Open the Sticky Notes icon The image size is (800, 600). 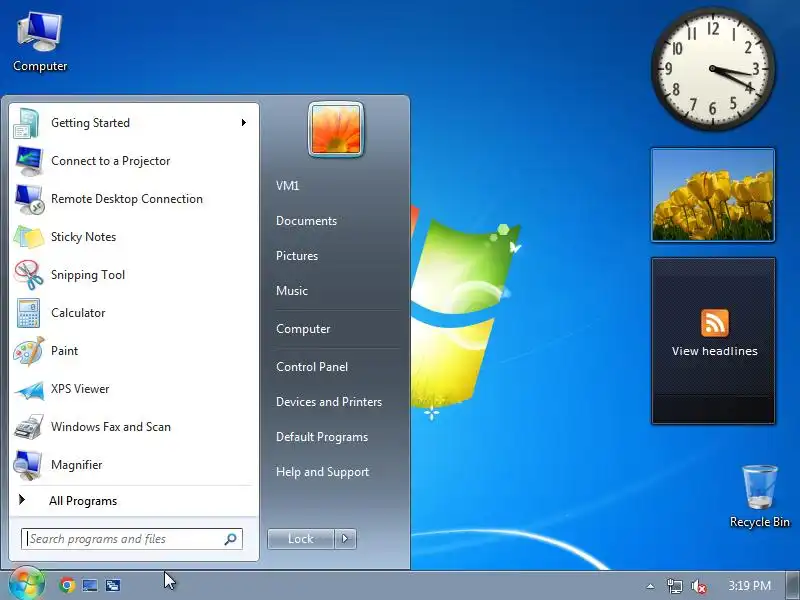29,237
